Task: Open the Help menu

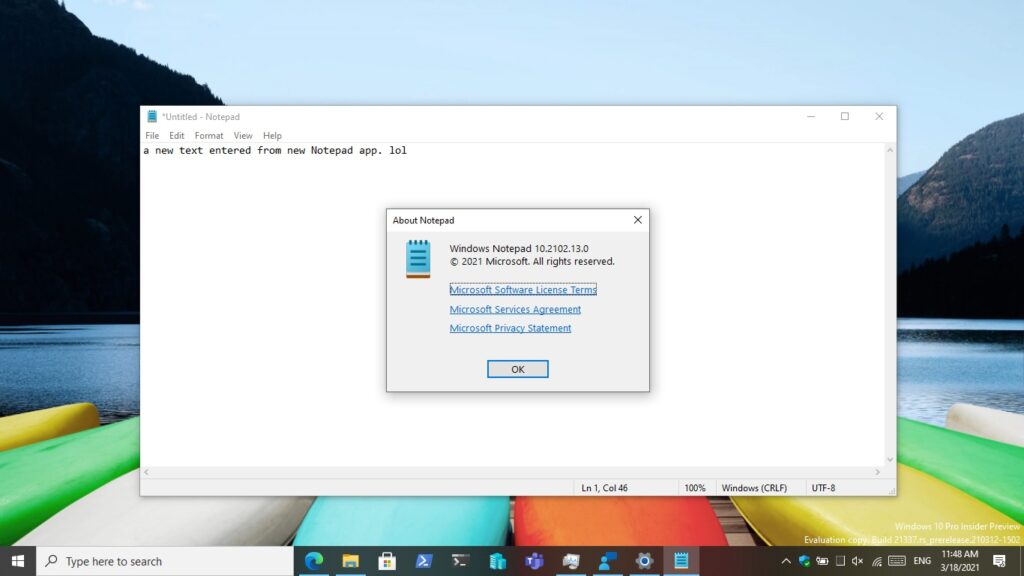Action: [271, 135]
